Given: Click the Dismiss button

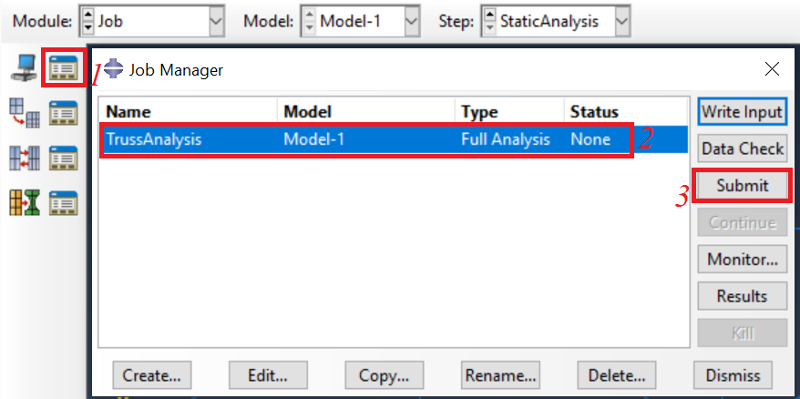Looking at the screenshot, I should point(733,376).
